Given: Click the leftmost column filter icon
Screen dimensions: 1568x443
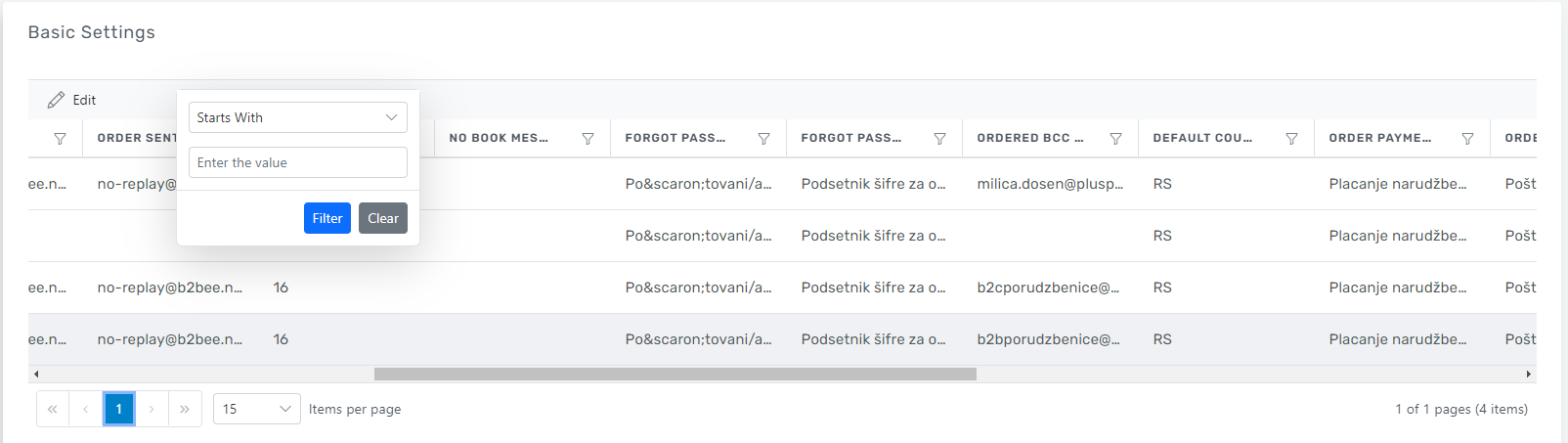Looking at the screenshot, I should (60, 139).
